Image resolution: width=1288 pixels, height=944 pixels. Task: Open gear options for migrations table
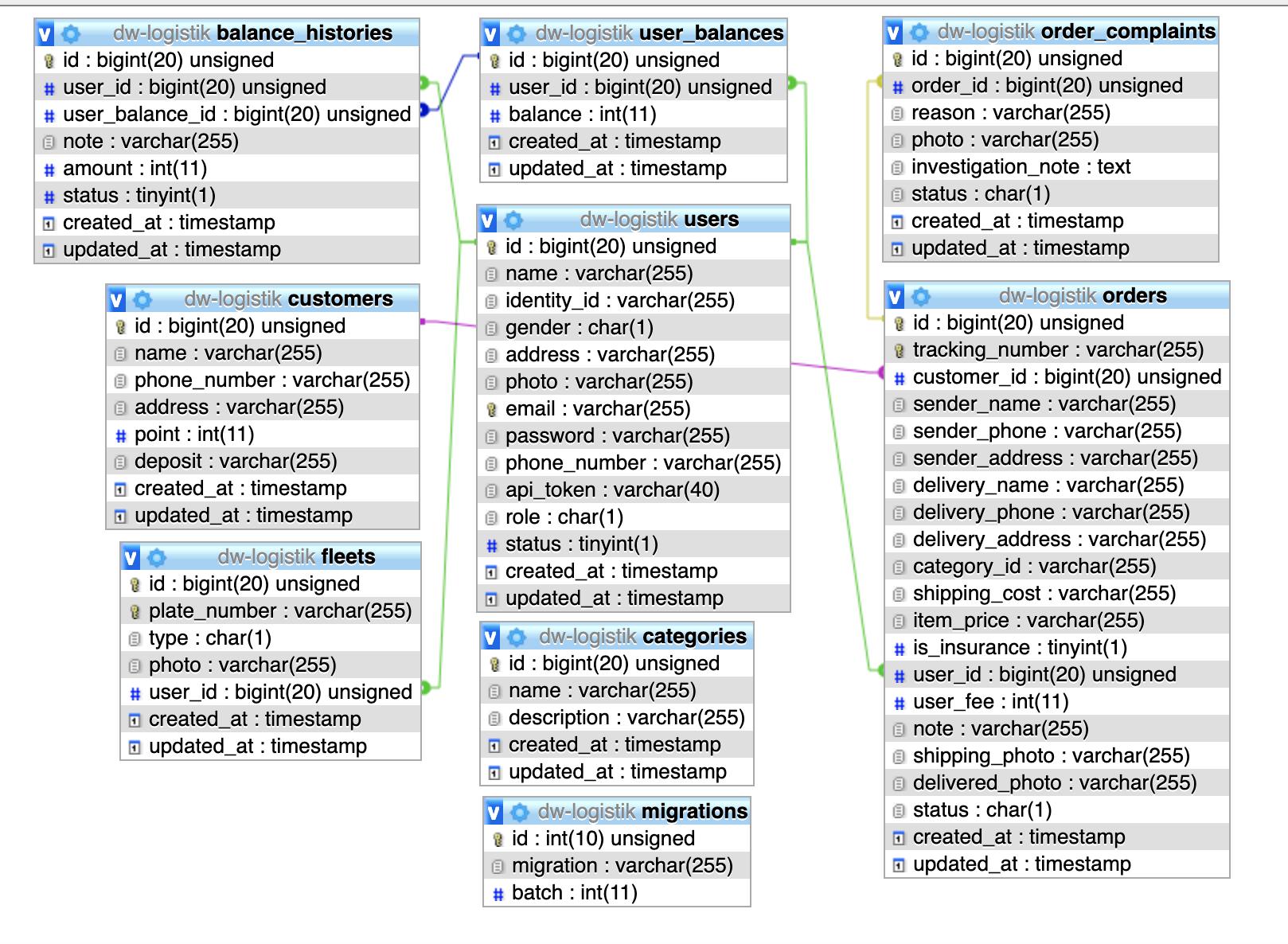(x=520, y=812)
